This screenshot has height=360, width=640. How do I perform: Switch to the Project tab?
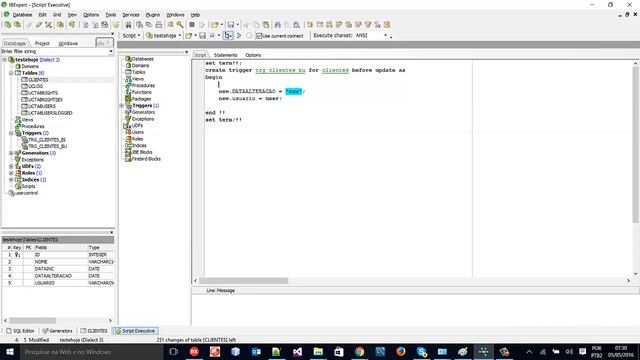pyautogui.click(x=42, y=43)
